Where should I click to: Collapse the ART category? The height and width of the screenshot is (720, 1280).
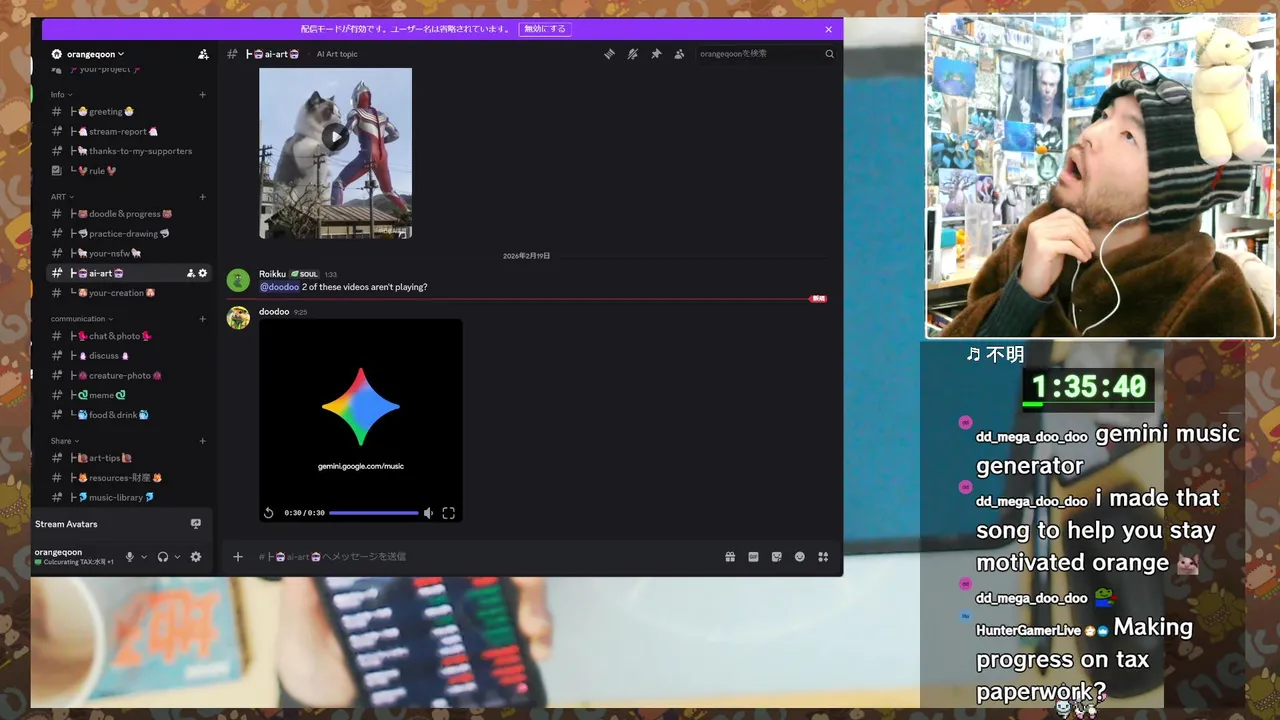coord(62,197)
